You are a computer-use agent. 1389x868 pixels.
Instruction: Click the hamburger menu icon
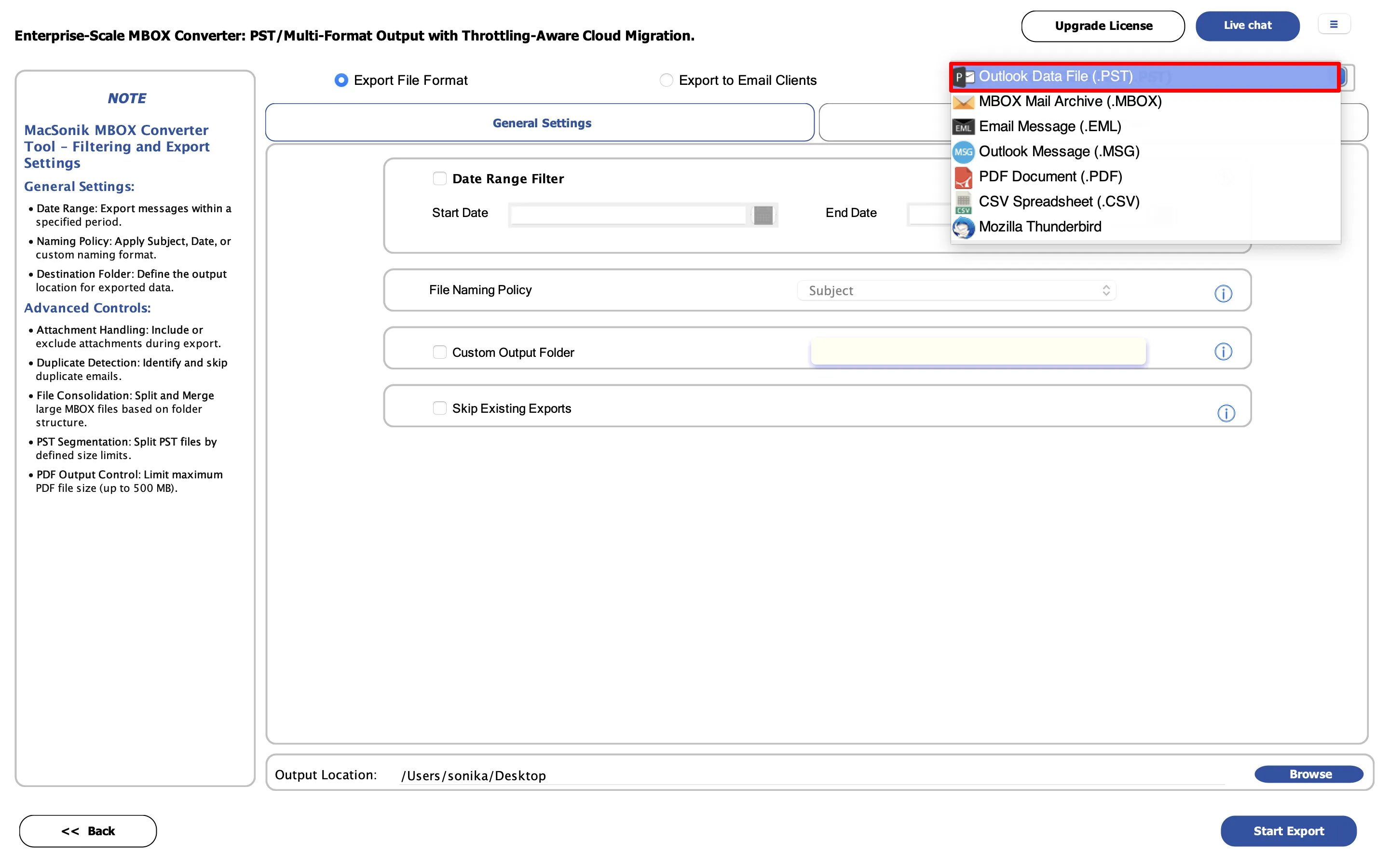1334,25
